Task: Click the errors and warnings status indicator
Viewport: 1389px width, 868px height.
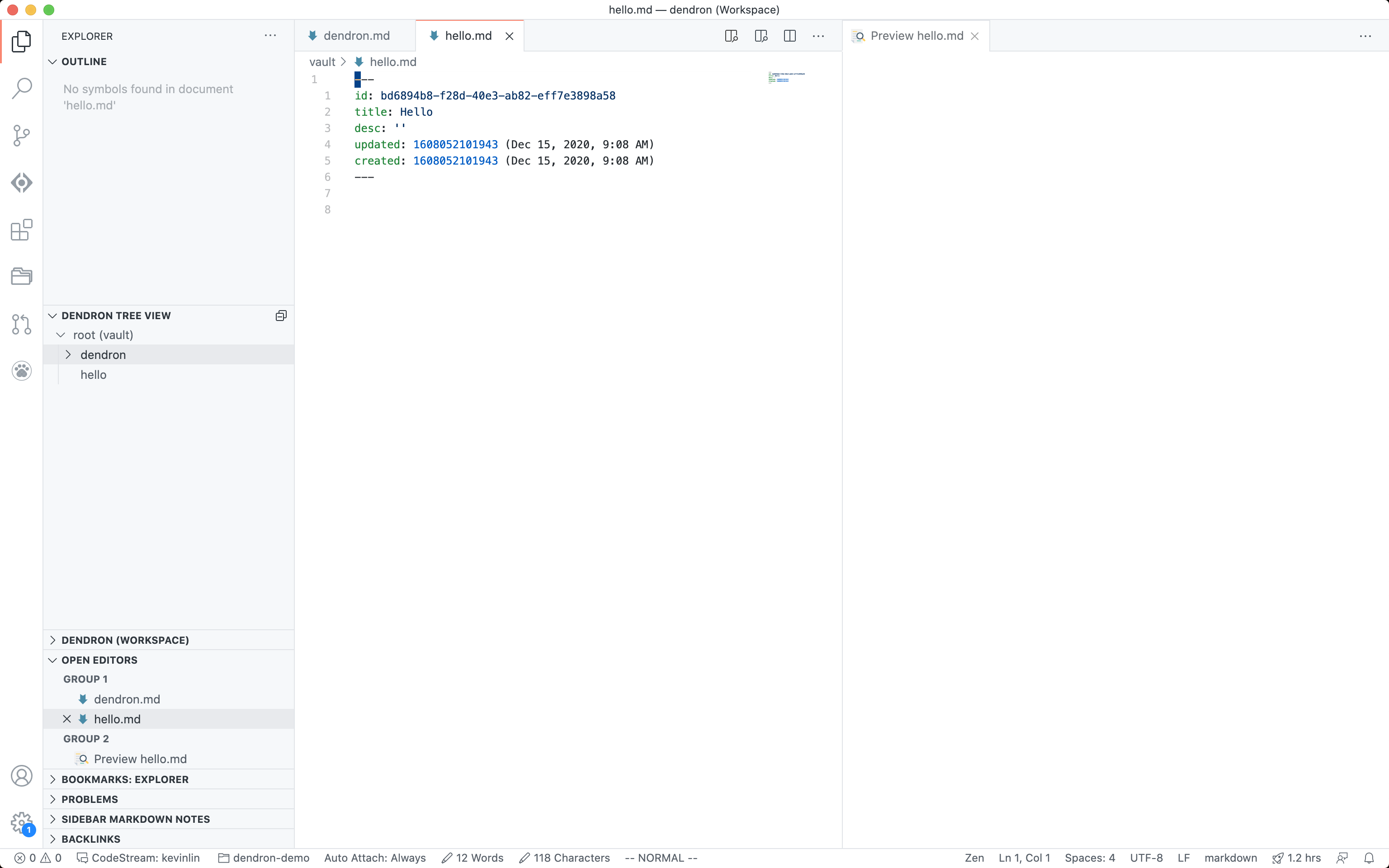Action: click(38, 858)
